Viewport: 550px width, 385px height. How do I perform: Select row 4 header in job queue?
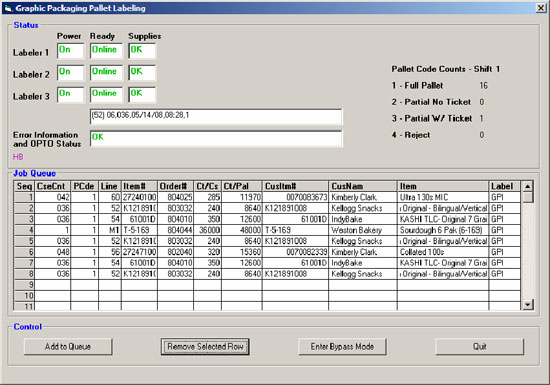pos(24,230)
